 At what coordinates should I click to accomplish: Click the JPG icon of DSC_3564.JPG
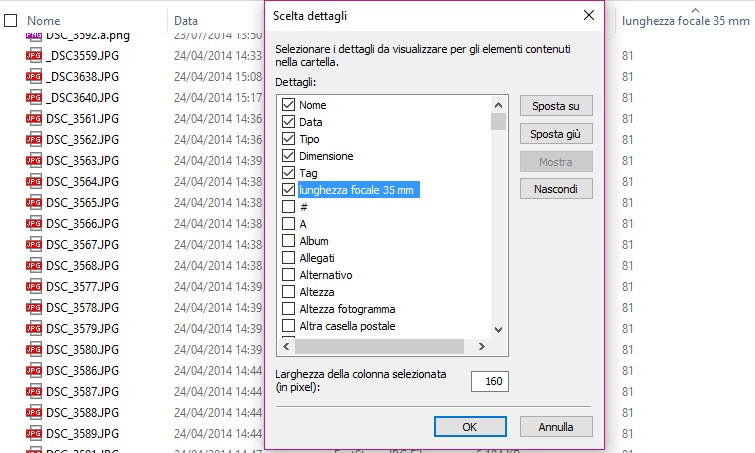point(34,182)
